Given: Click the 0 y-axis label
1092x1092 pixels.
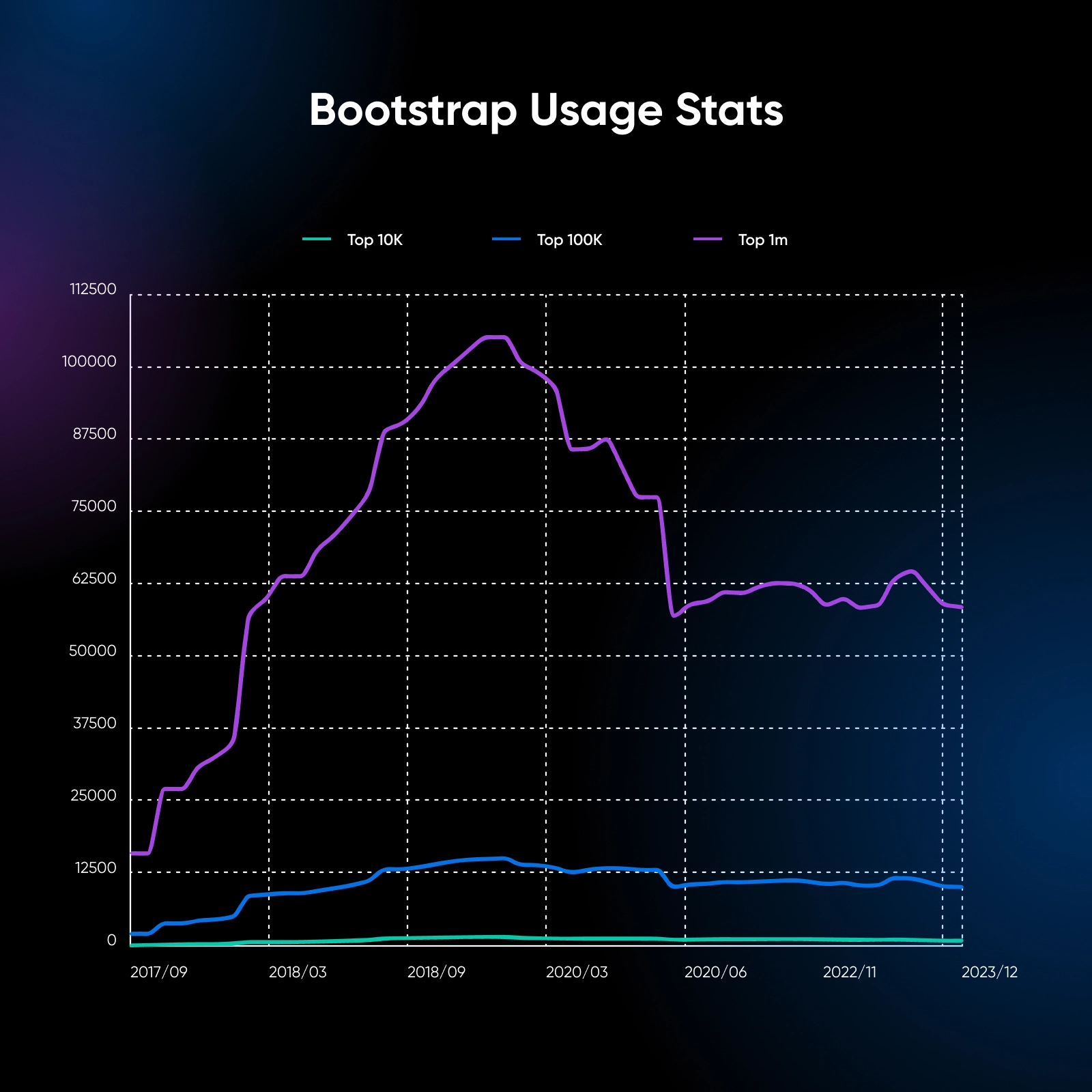Looking at the screenshot, I should (x=112, y=940).
